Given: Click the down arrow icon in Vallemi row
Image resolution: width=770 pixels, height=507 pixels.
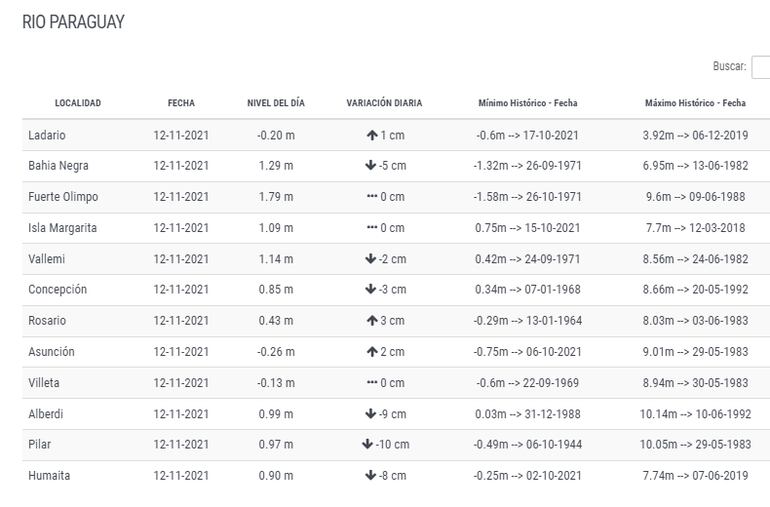Looking at the screenshot, I should [370, 259].
